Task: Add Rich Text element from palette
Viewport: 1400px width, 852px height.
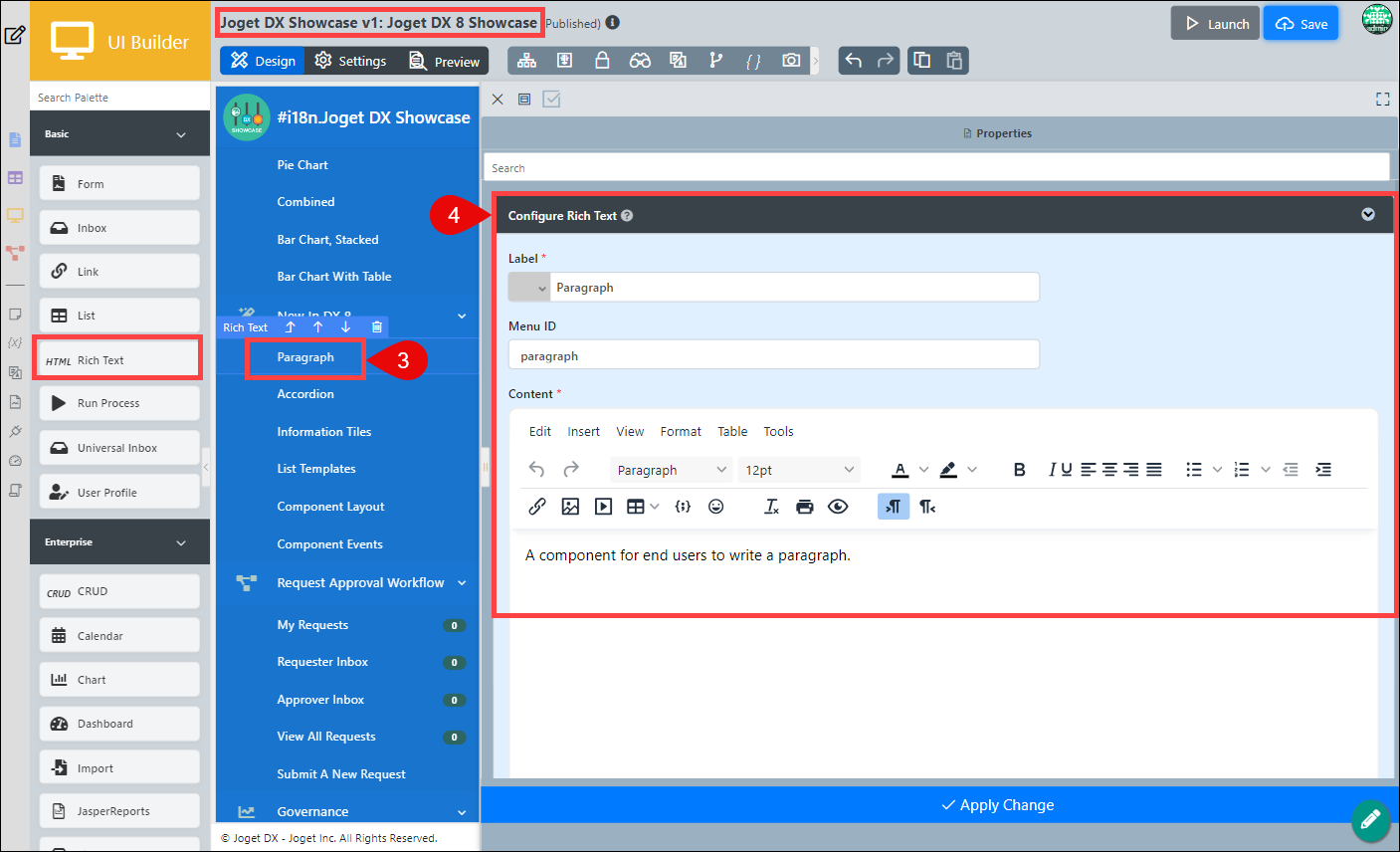Action: tap(118, 360)
